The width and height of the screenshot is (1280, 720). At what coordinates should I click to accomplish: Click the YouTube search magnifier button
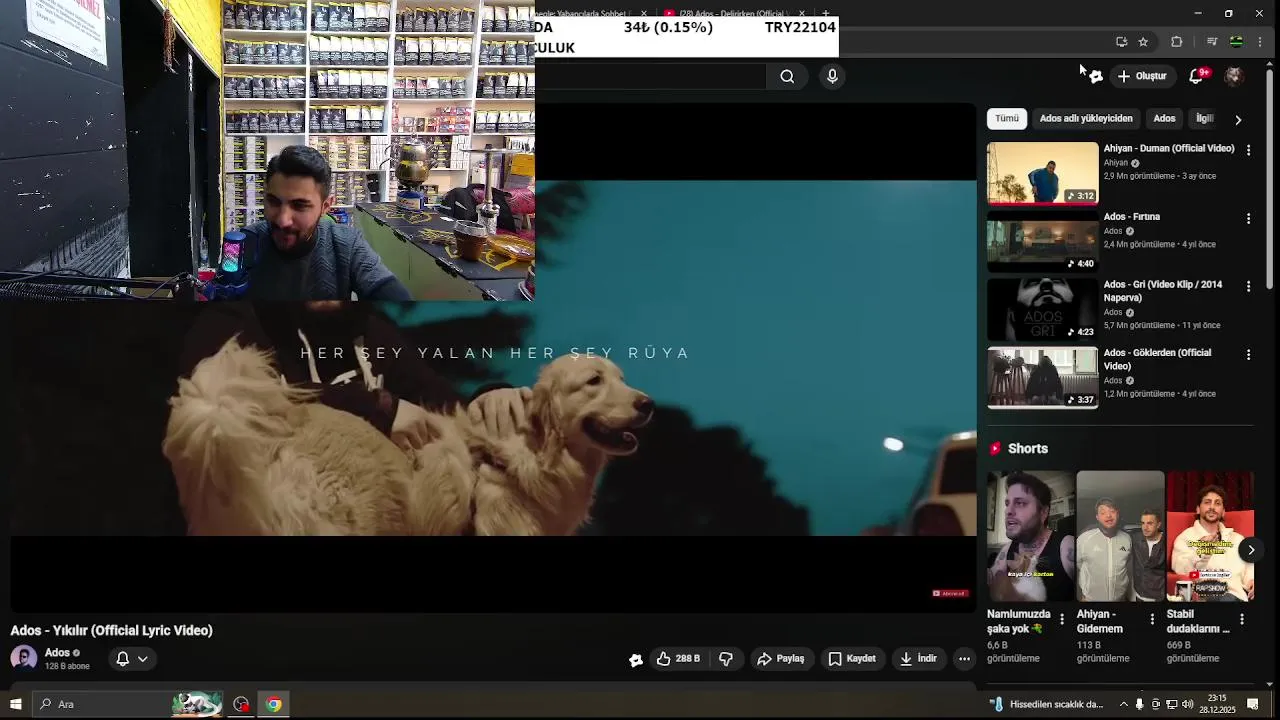(787, 76)
